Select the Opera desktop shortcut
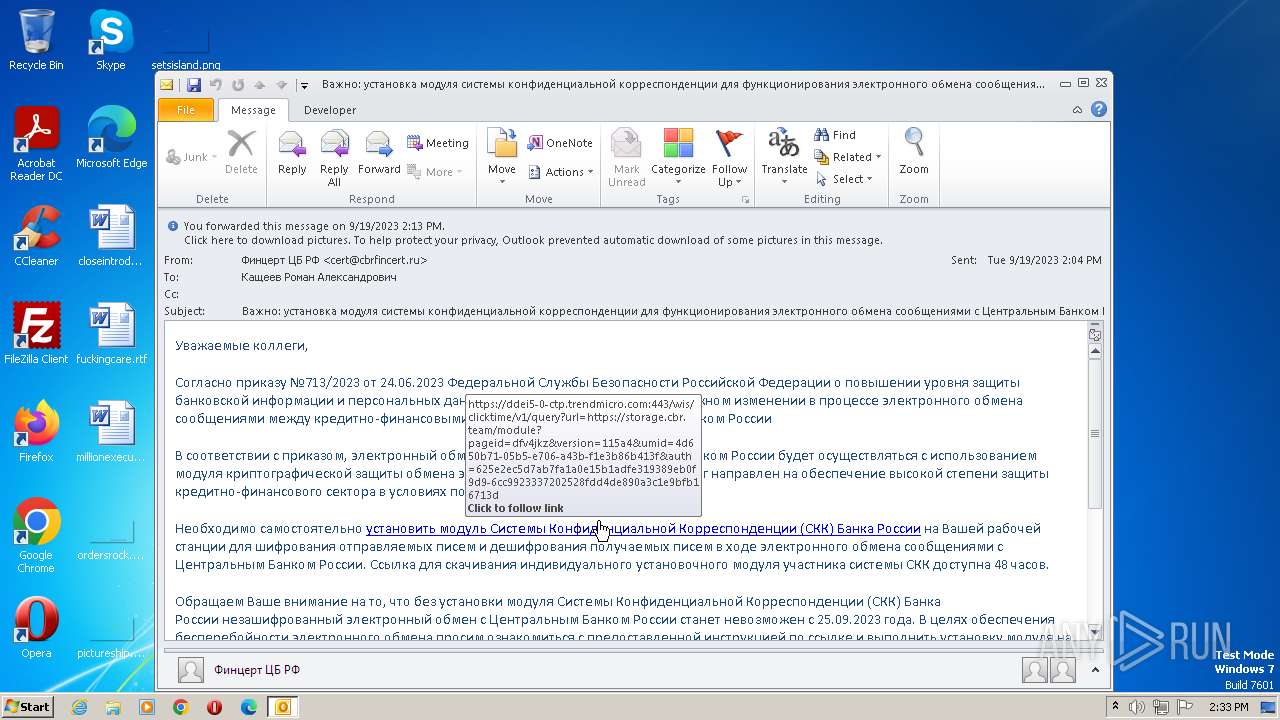This screenshot has width=1280, height=720. (x=36, y=628)
